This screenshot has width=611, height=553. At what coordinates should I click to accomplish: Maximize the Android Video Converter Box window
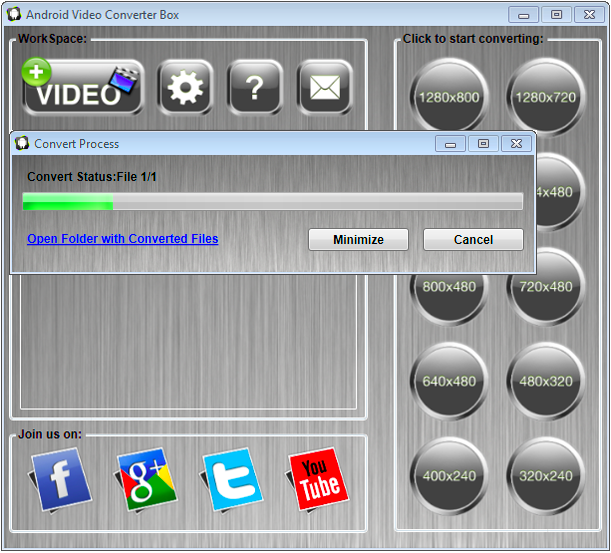click(x=556, y=15)
